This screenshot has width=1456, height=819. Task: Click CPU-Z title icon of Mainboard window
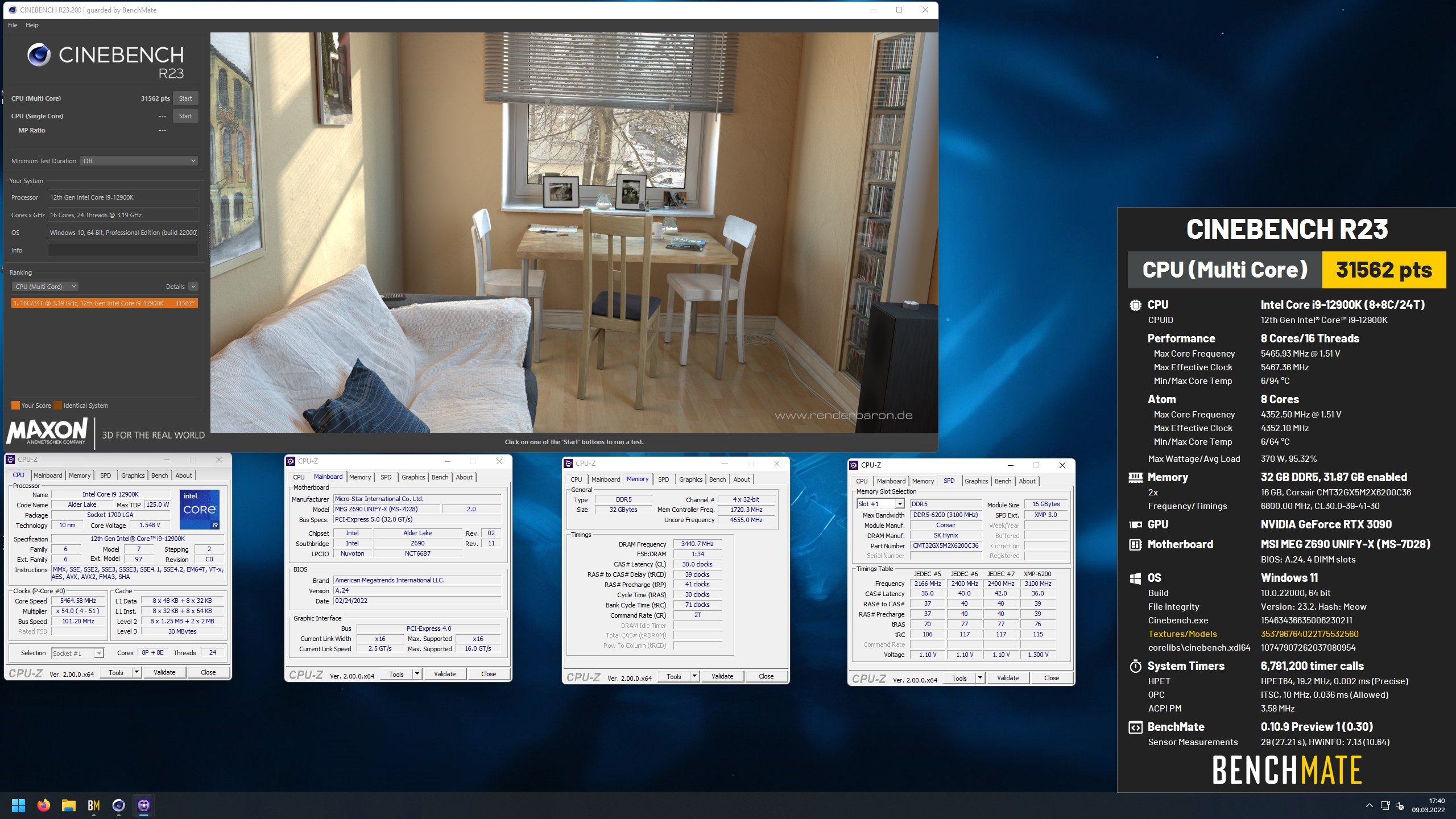(x=291, y=461)
